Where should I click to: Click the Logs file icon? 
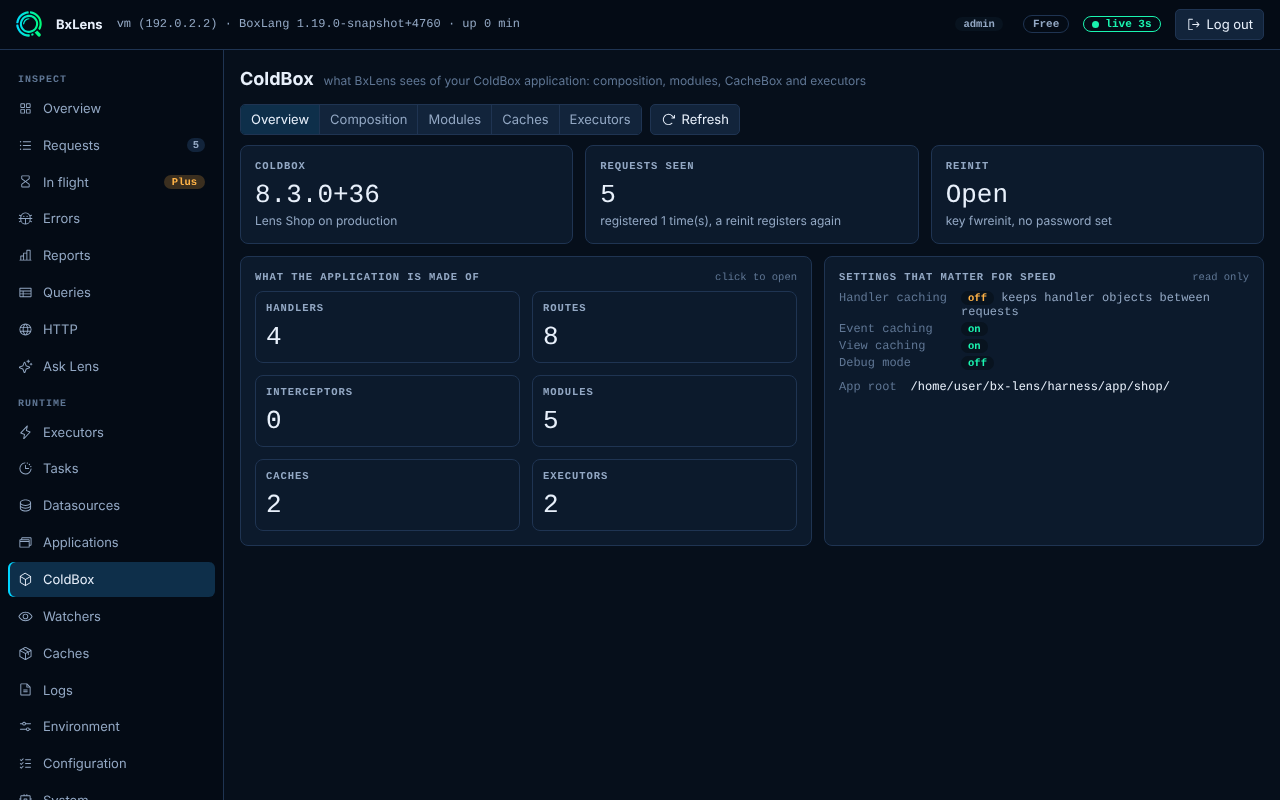click(26, 690)
